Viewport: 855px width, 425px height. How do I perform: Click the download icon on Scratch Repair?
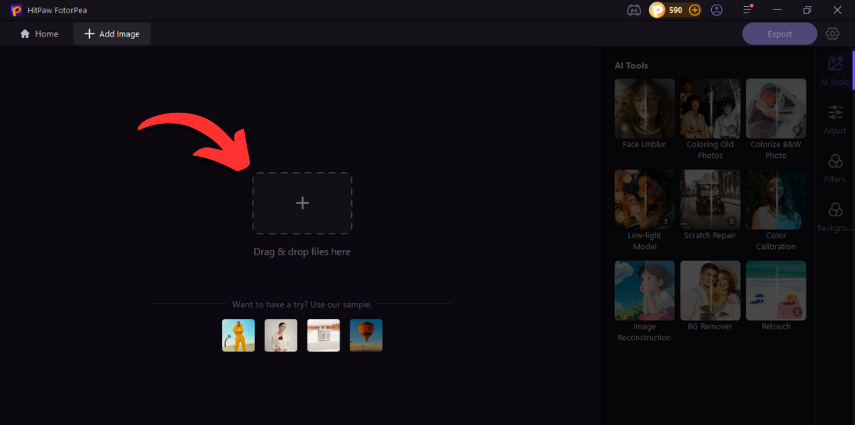coord(732,221)
